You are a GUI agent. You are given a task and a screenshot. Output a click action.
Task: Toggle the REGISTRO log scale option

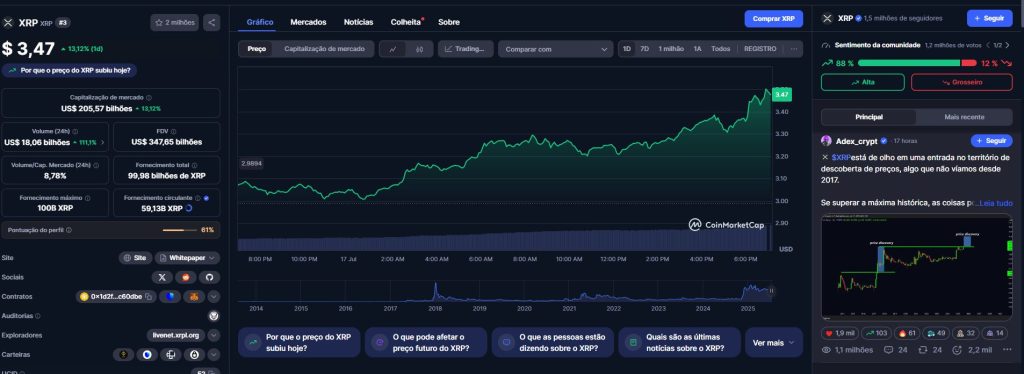click(x=760, y=49)
